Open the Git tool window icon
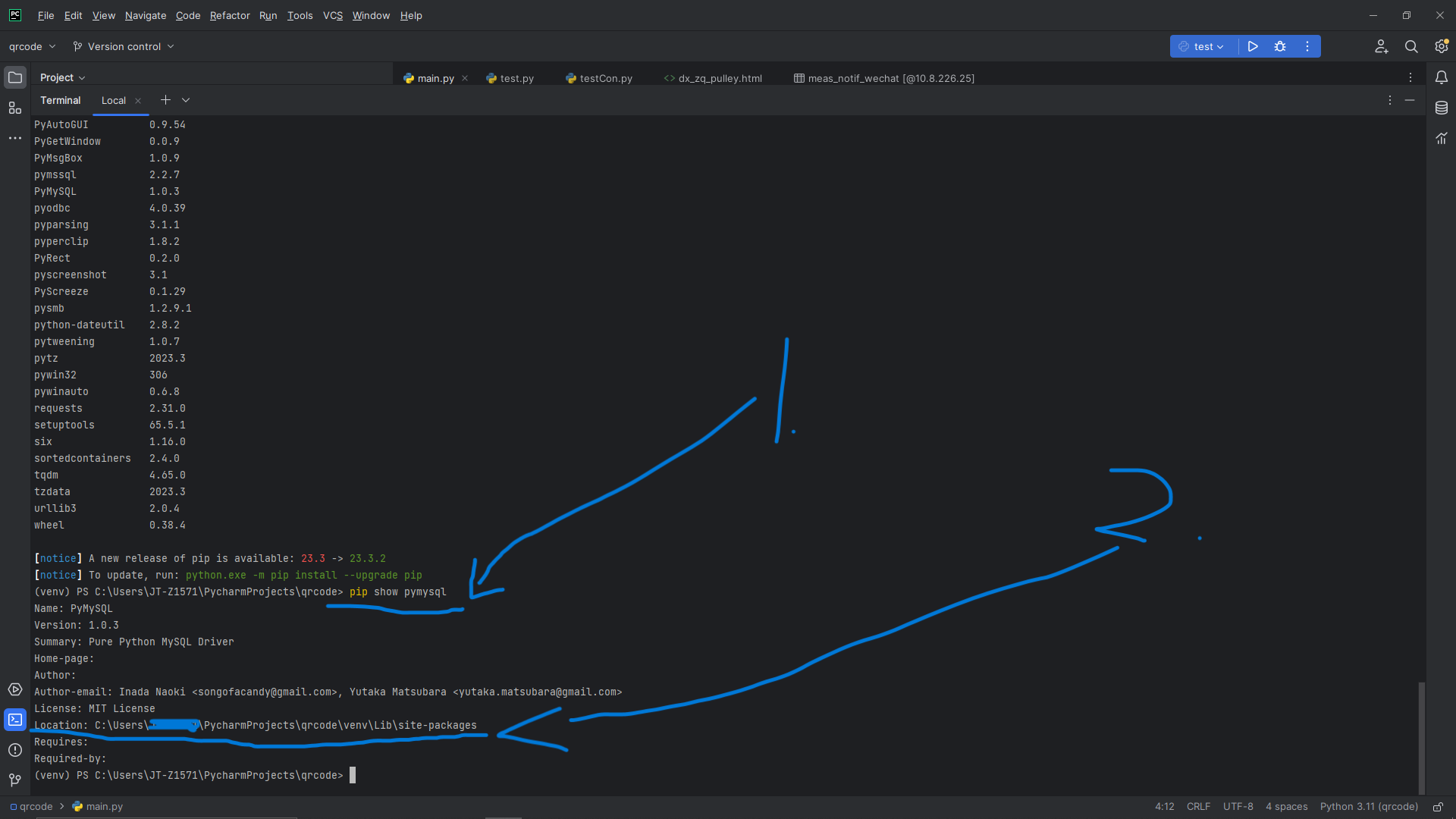Screen dimensions: 1456x819 tap(15, 780)
